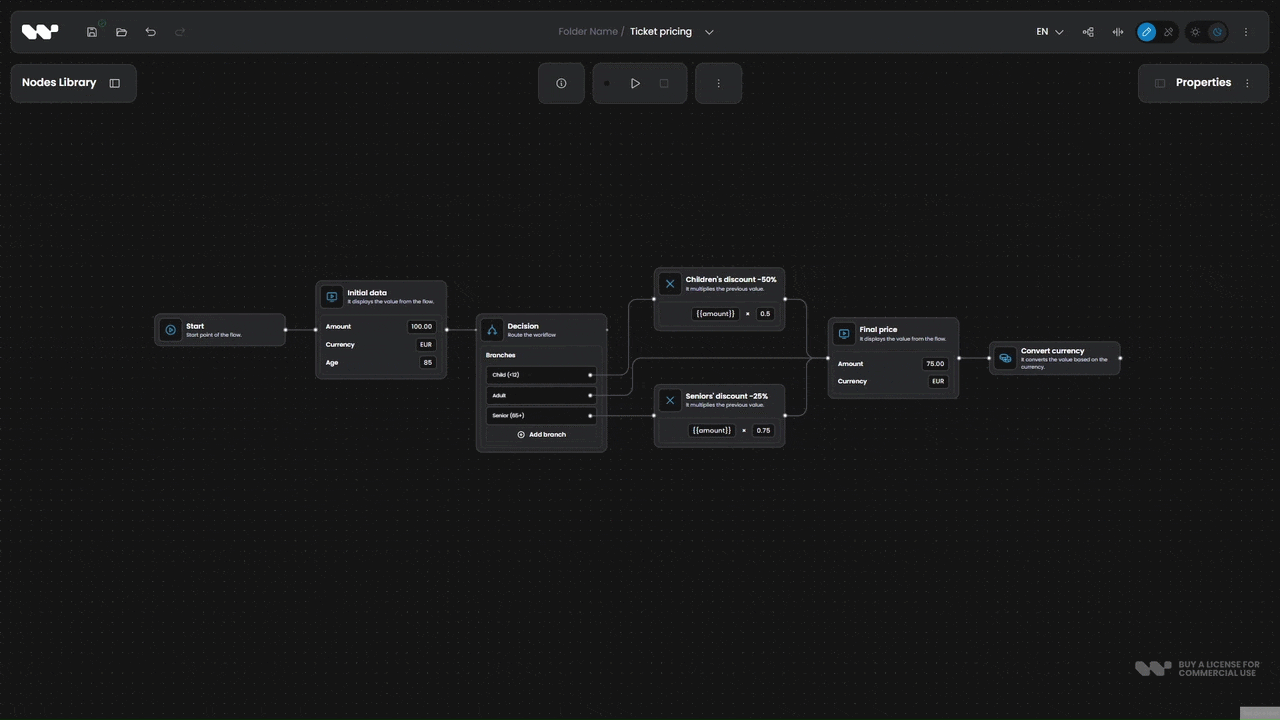Click the Nodes Library title
The height and width of the screenshot is (720, 1280).
click(59, 83)
